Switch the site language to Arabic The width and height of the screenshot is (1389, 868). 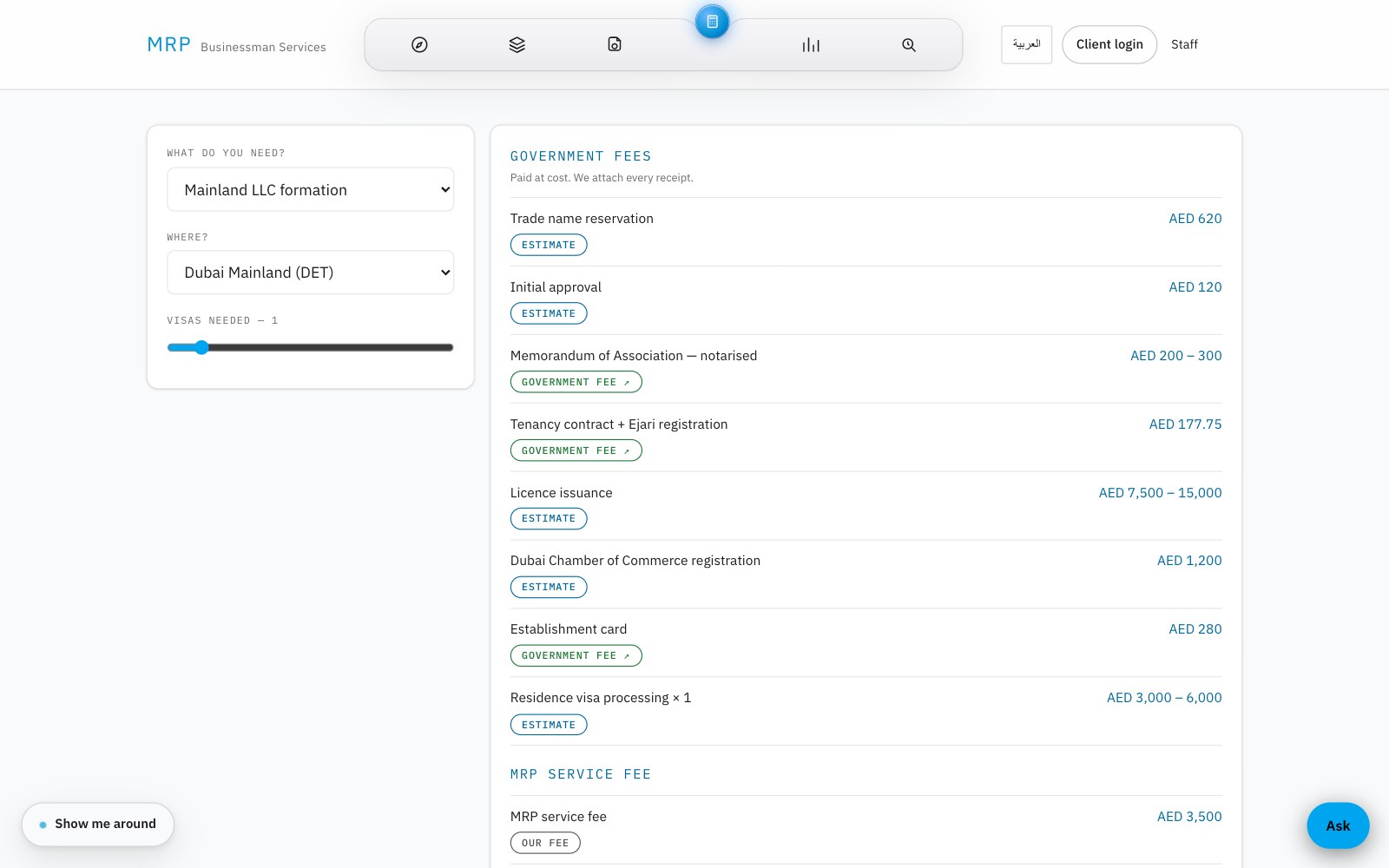tap(1026, 44)
